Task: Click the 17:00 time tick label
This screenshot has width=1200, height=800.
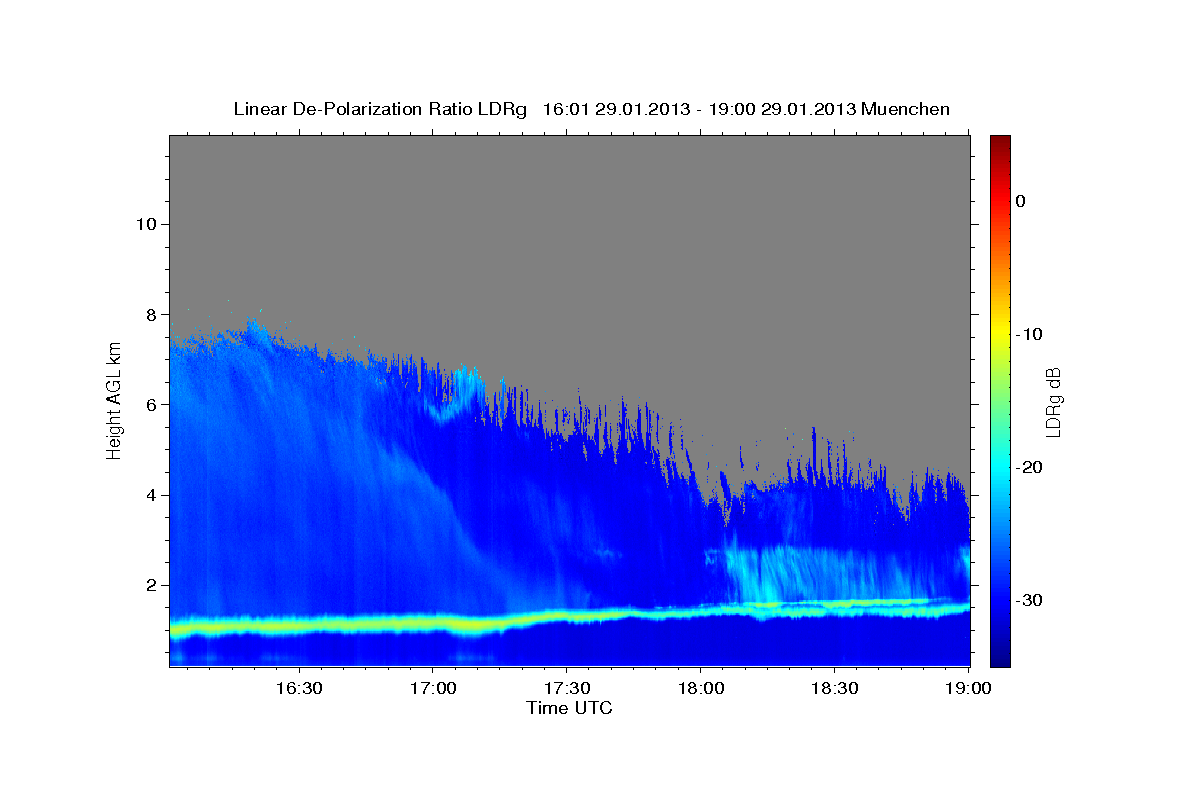Action: 433,688
